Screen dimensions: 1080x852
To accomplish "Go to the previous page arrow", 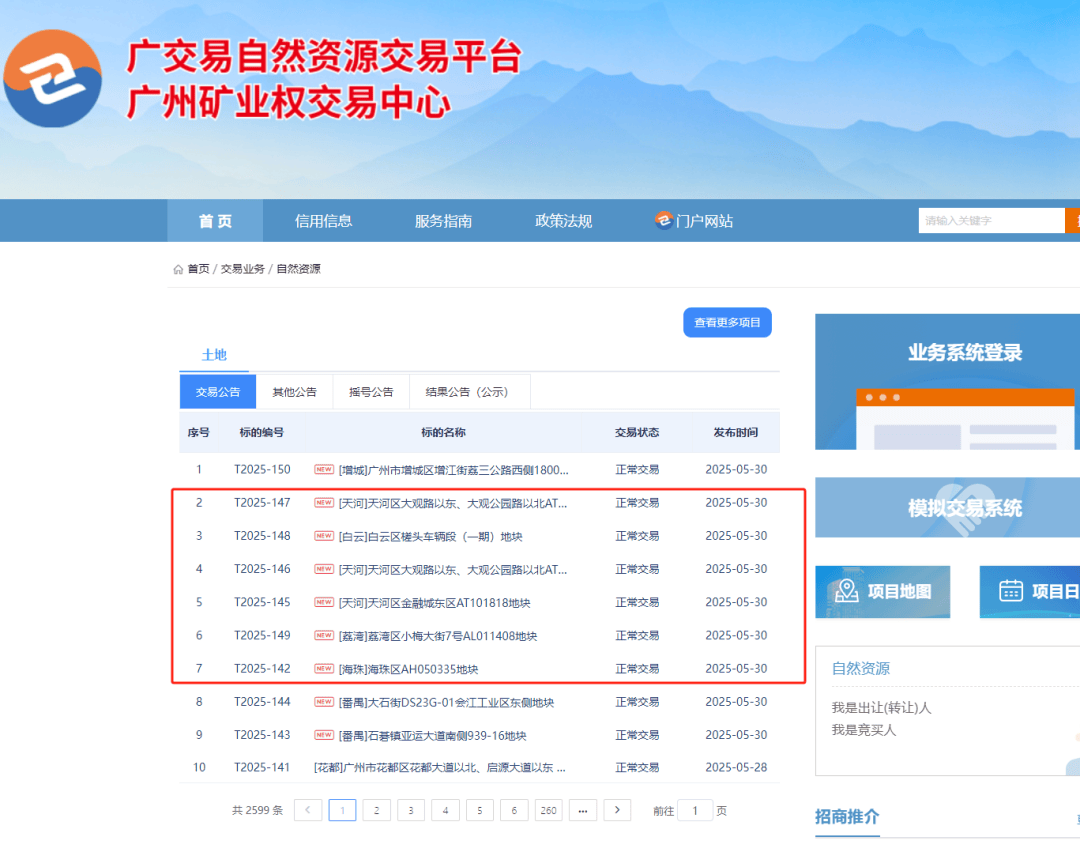I will tap(308, 810).
